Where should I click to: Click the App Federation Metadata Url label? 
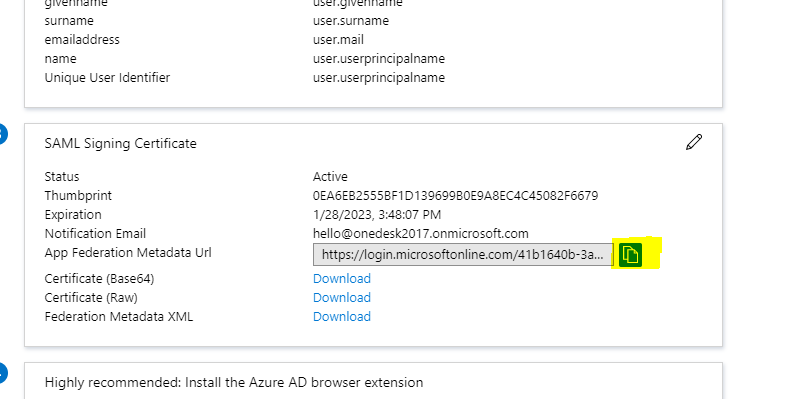coord(128,252)
